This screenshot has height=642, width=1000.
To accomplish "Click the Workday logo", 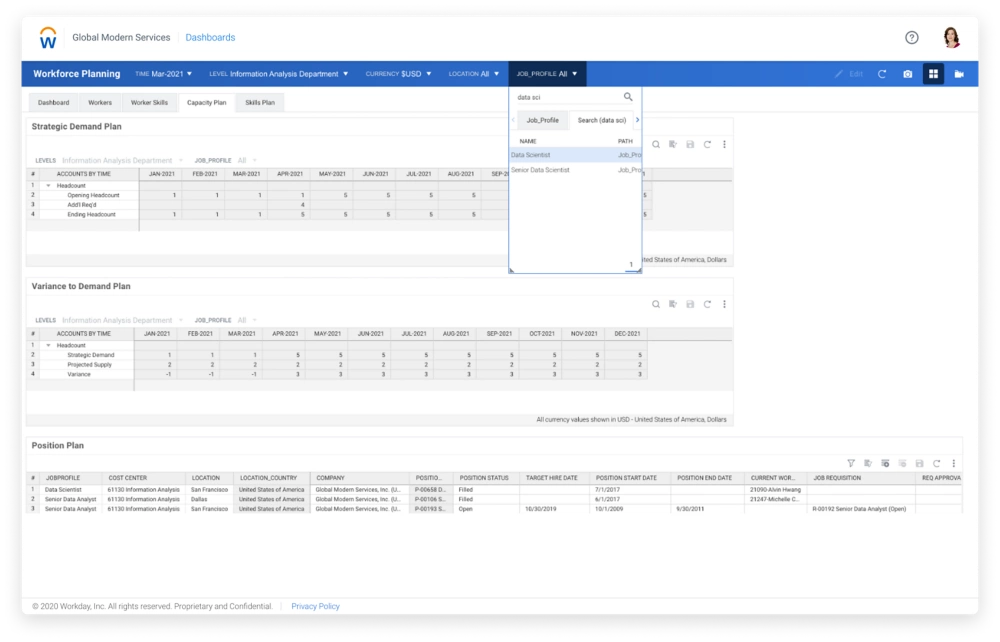I will coord(48,38).
